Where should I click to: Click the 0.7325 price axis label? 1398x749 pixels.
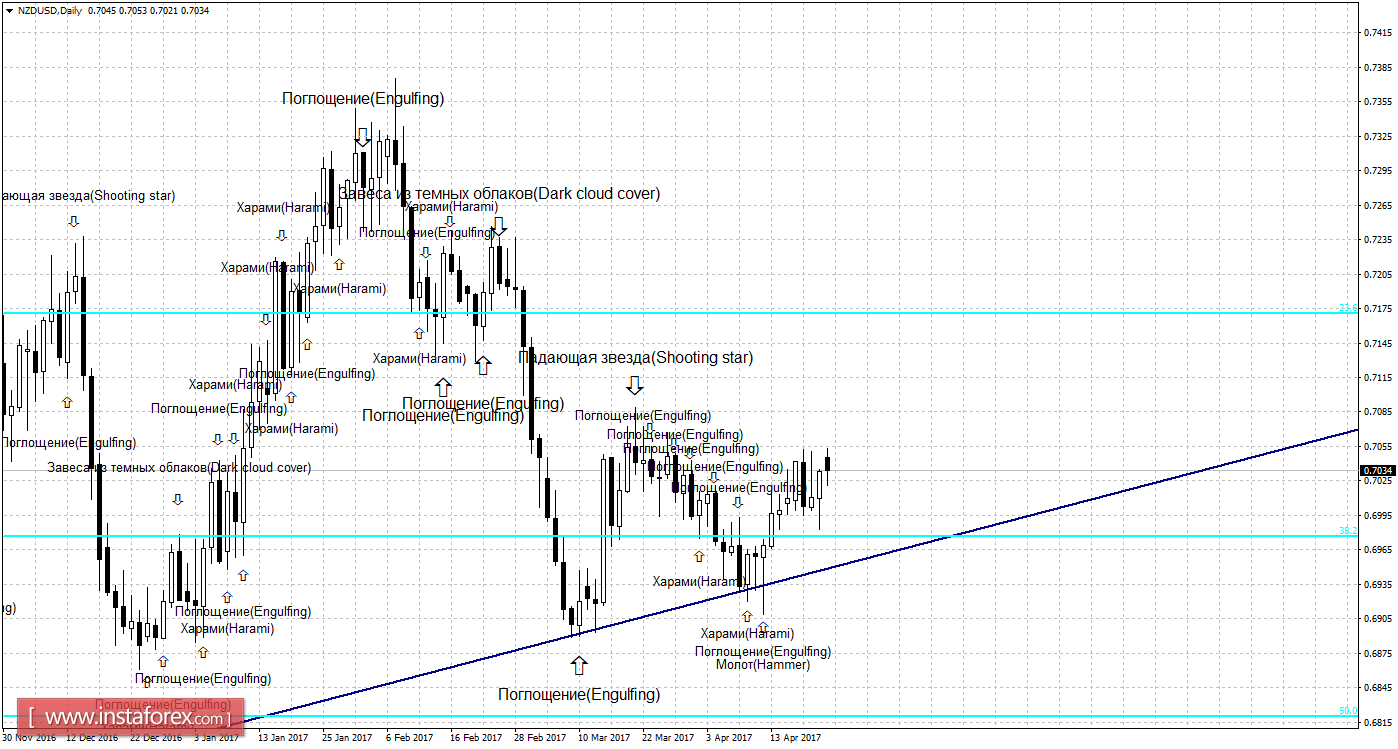1378,136
